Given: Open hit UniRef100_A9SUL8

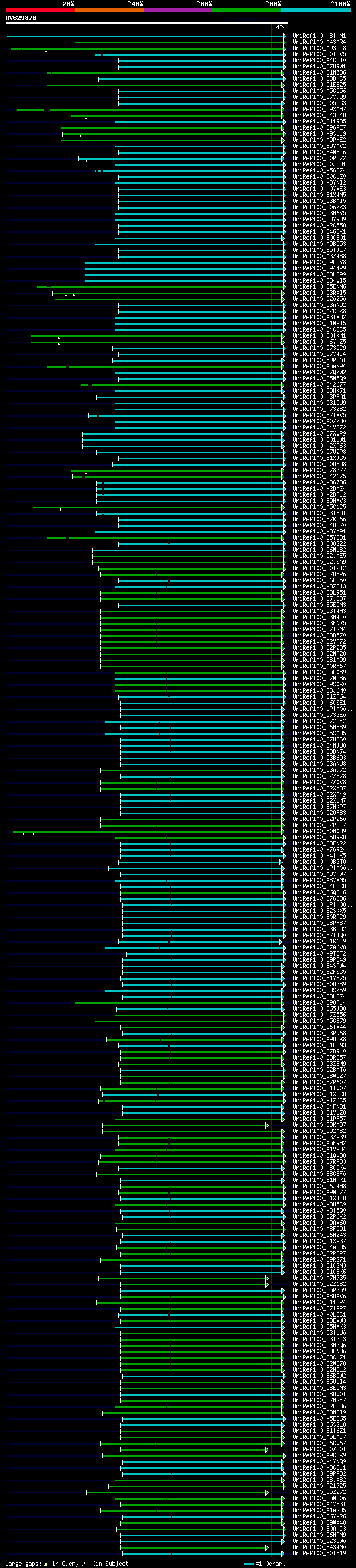Looking at the screenshot, I should tap(319, 48).
